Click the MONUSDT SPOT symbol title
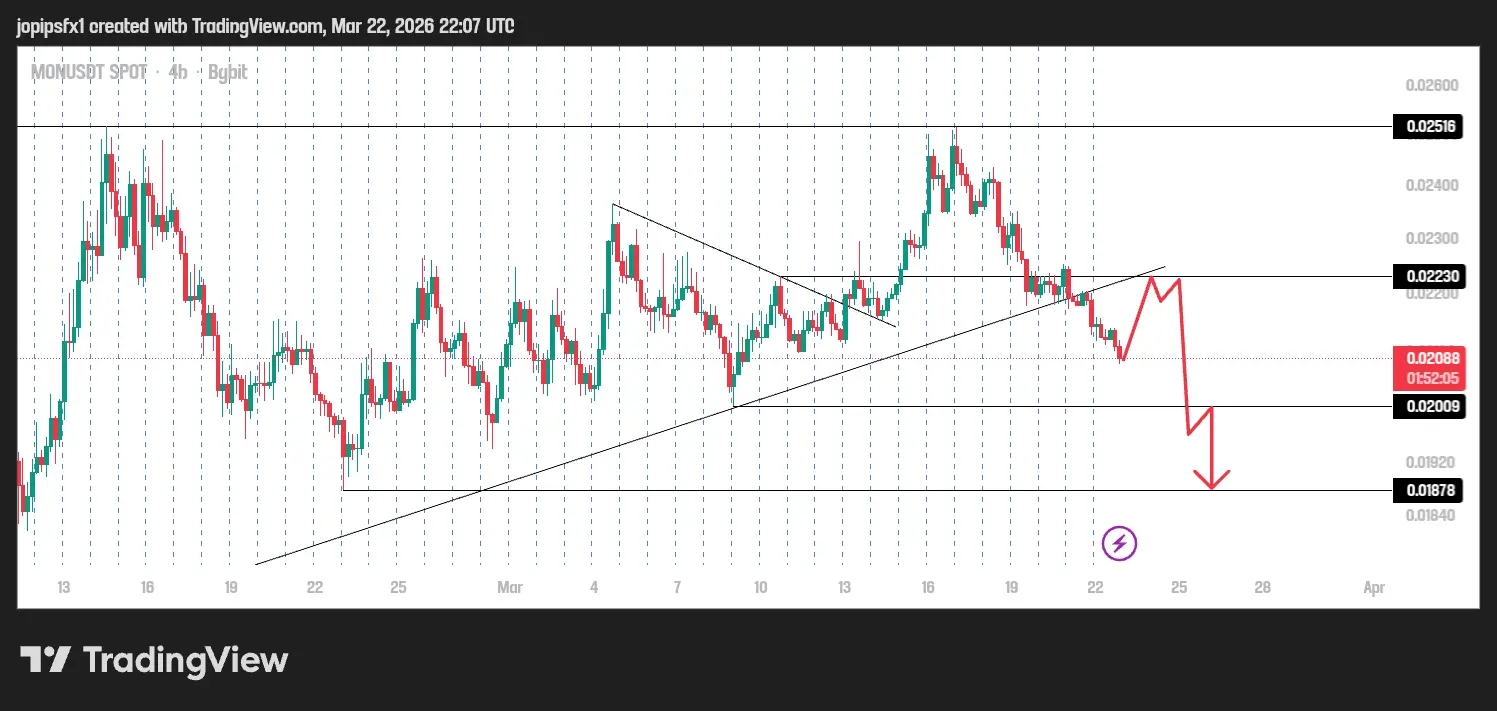The image size is (1497, 711). [89, 72]
